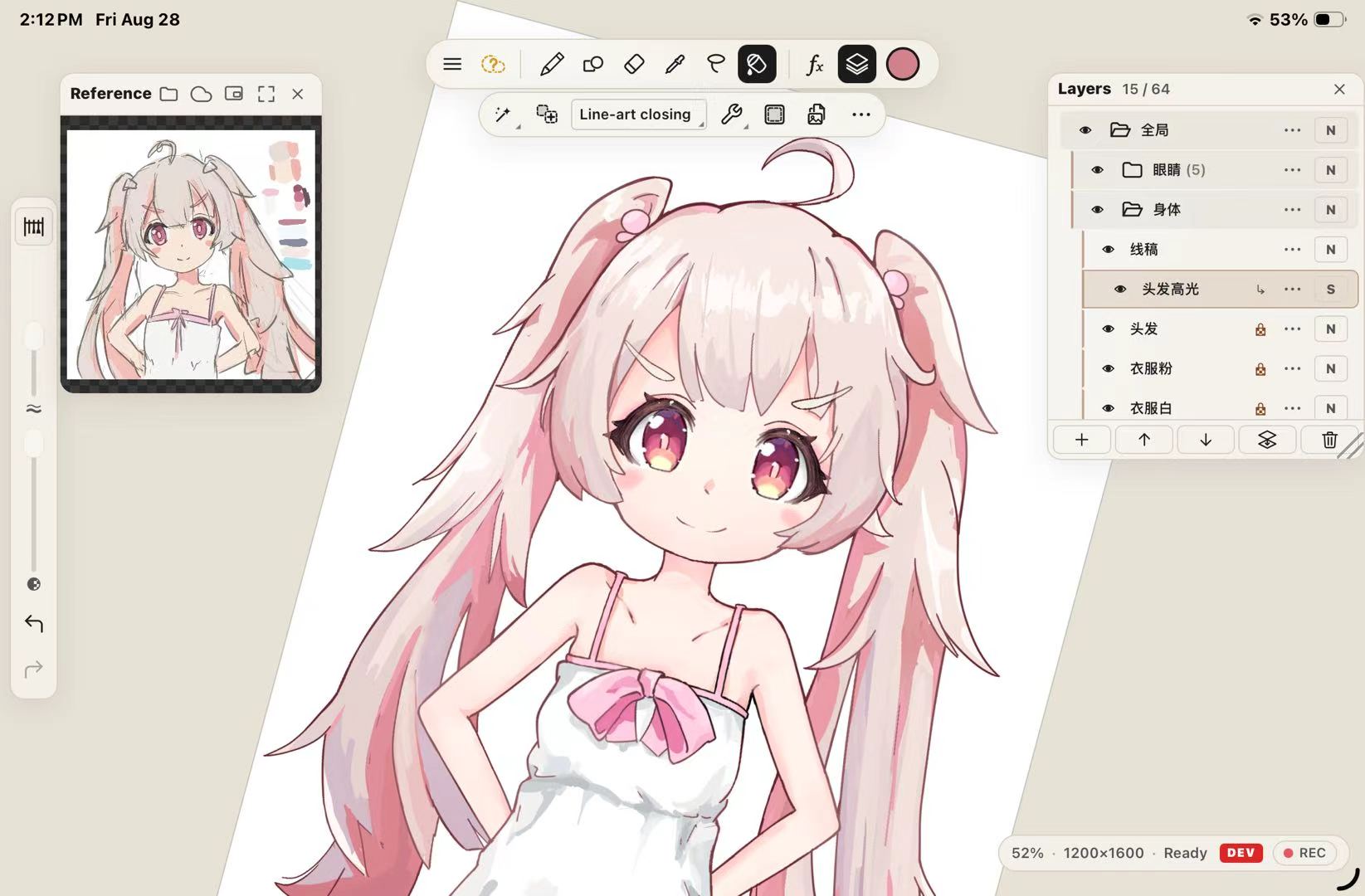Collapse the 全局 folder
Screen dimensions: 1365x896
pos(1120,130)
